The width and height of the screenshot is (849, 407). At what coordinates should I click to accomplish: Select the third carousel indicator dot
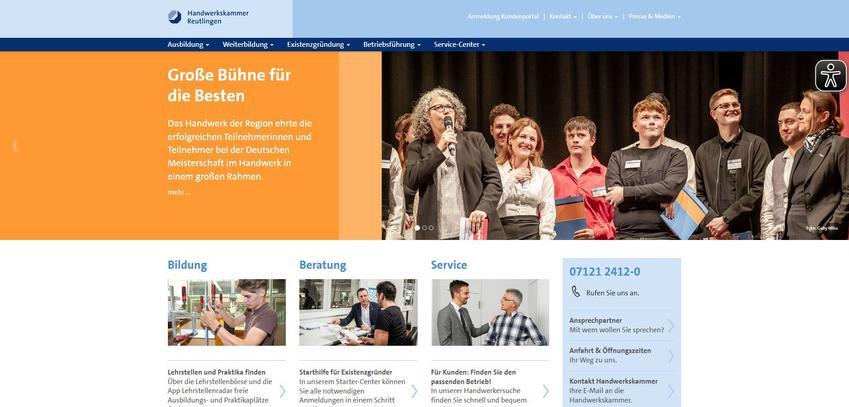(x=432, y=228)
